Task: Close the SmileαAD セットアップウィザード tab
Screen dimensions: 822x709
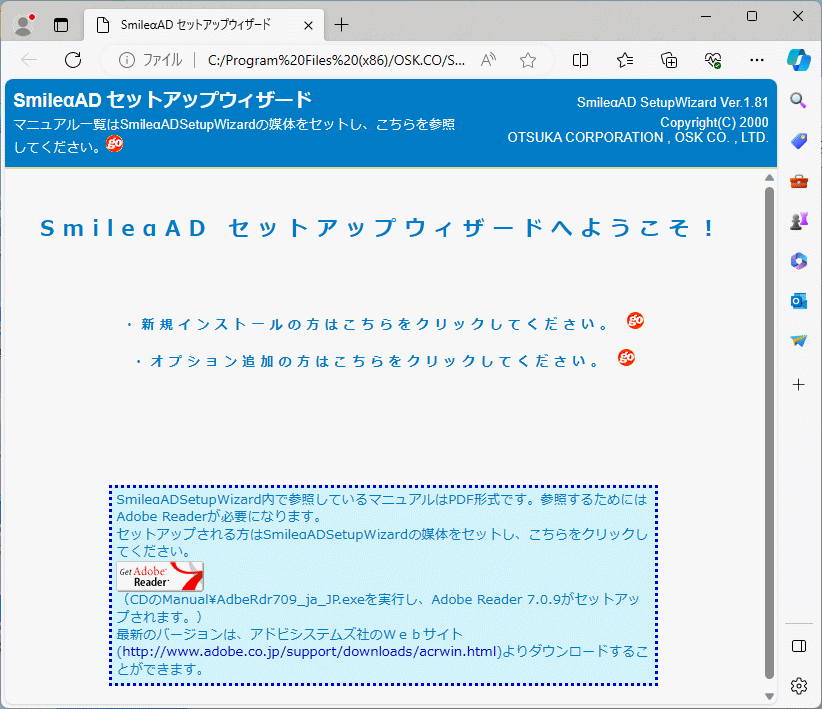Action: [x=308, y=25]
